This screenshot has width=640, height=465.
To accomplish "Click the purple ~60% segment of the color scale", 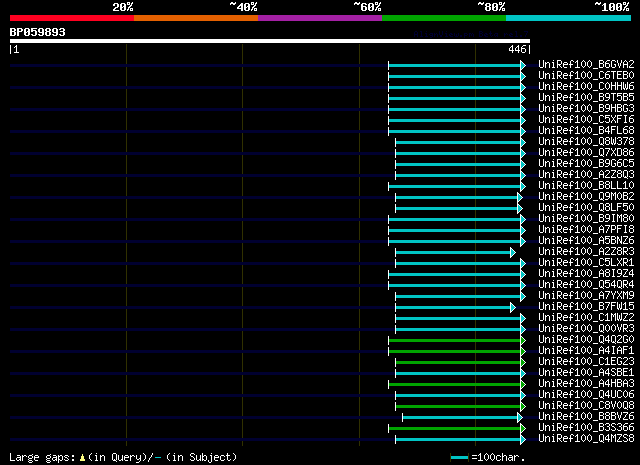I will pyautogui.click(x=320, y=18).
